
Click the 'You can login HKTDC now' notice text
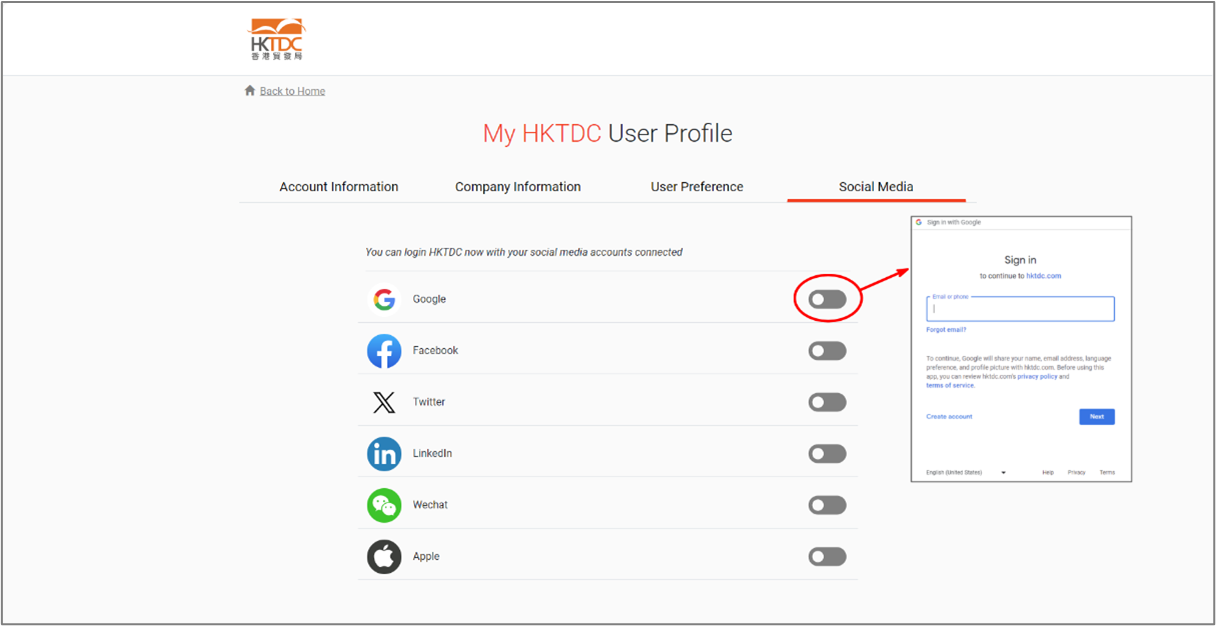(x=524, y=252)
